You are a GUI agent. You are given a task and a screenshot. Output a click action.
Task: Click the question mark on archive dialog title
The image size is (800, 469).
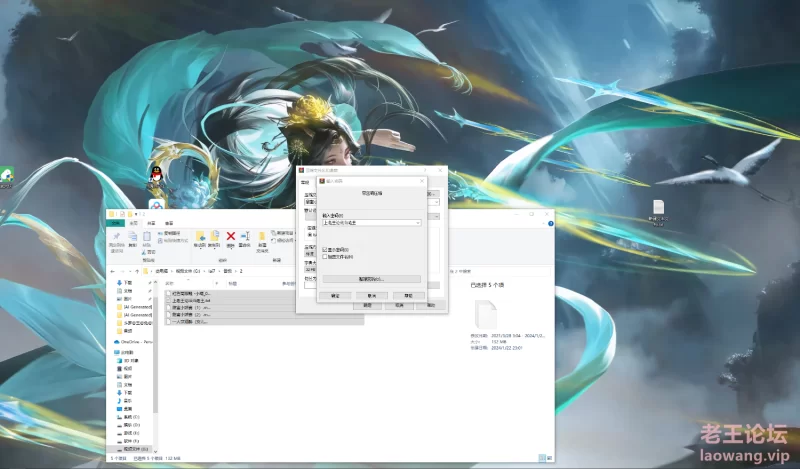pyautogui.click(x=424, y=170)
